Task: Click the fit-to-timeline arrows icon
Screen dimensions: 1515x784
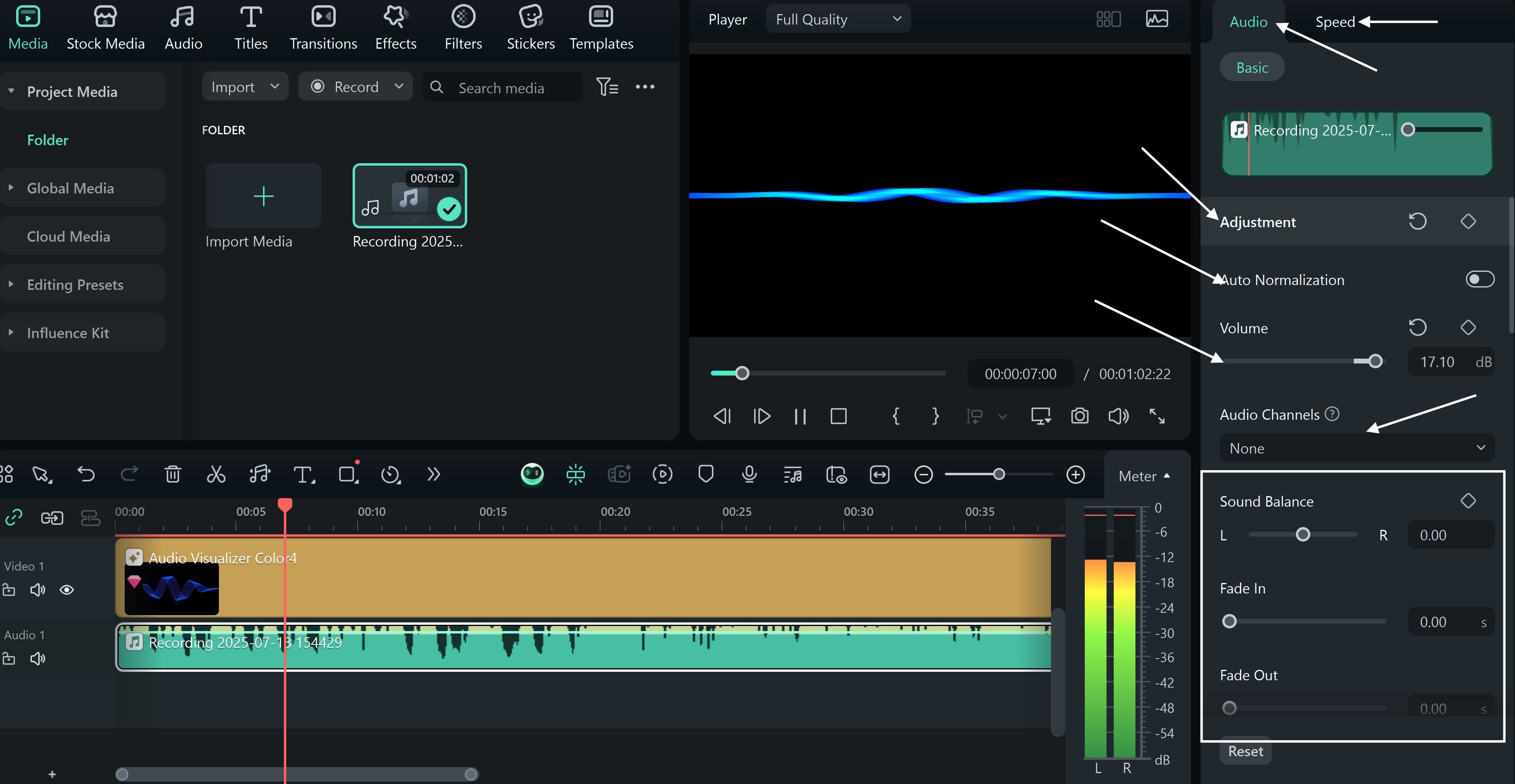Action: (x=879, y=474)
